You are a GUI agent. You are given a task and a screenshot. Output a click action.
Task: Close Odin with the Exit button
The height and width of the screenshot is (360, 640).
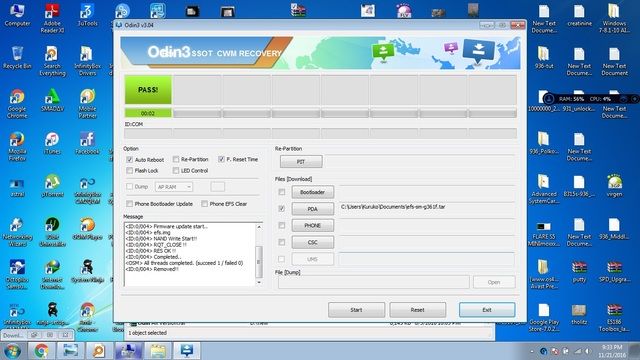tap(487, 310)
